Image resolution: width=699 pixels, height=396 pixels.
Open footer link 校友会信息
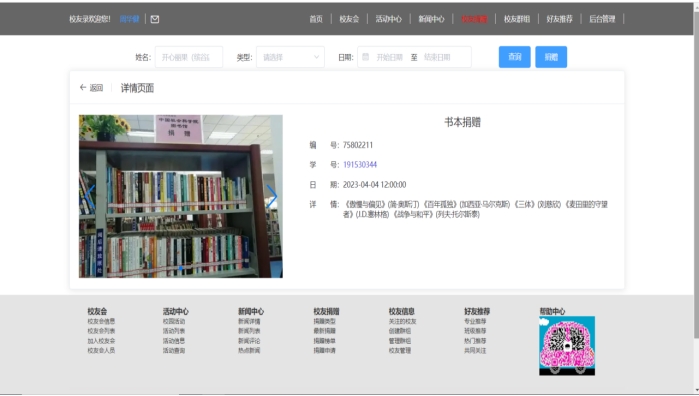tap(101, 321)
